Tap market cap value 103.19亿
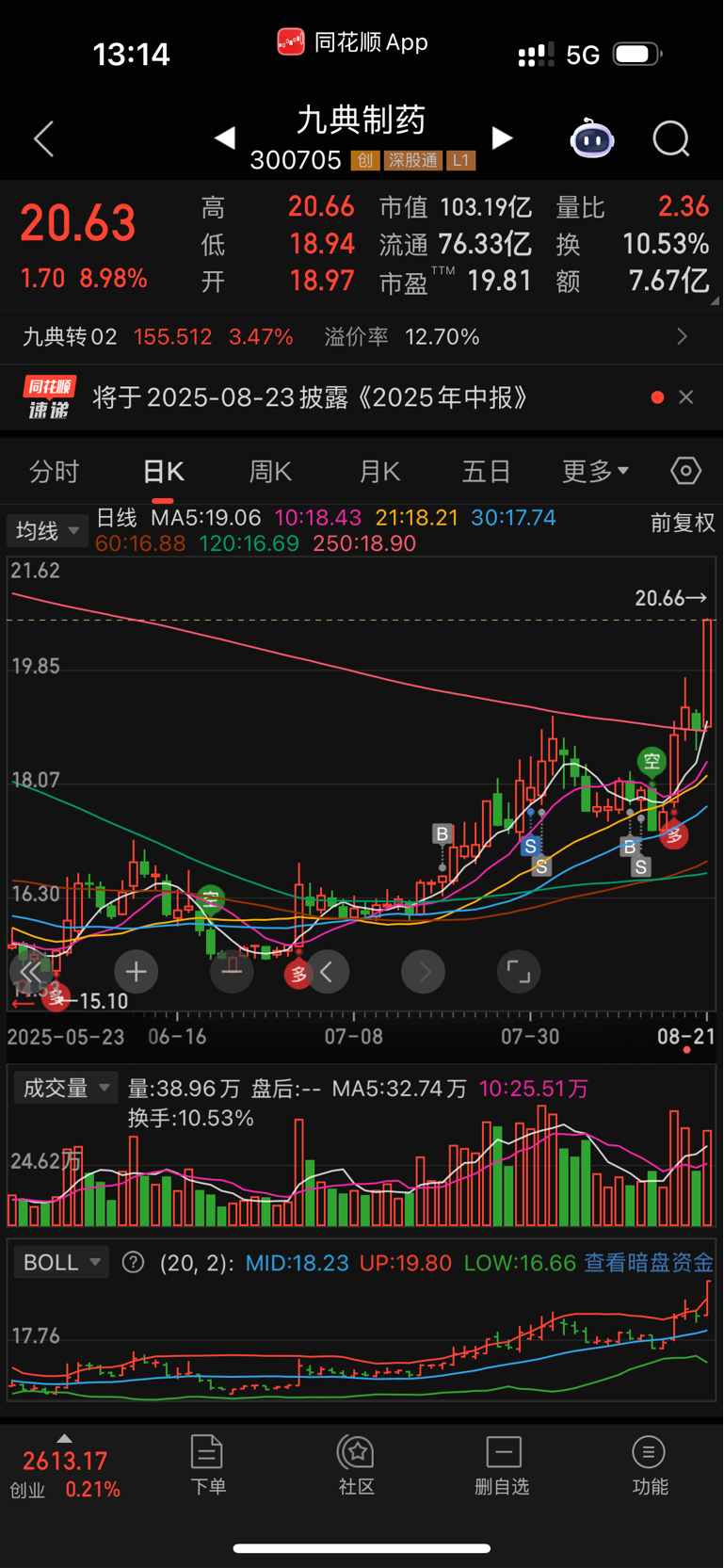 coord(486,207)
